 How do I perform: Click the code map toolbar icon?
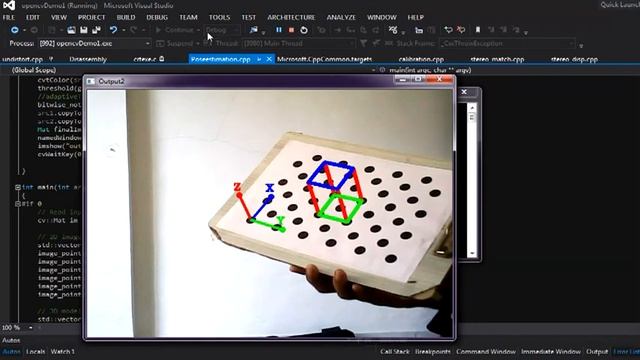click(419, 30)
